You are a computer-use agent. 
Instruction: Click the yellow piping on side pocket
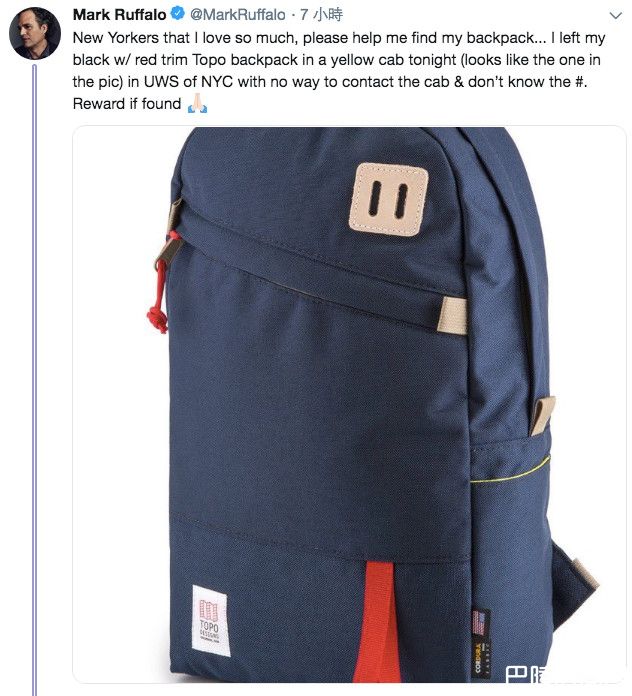510,471
